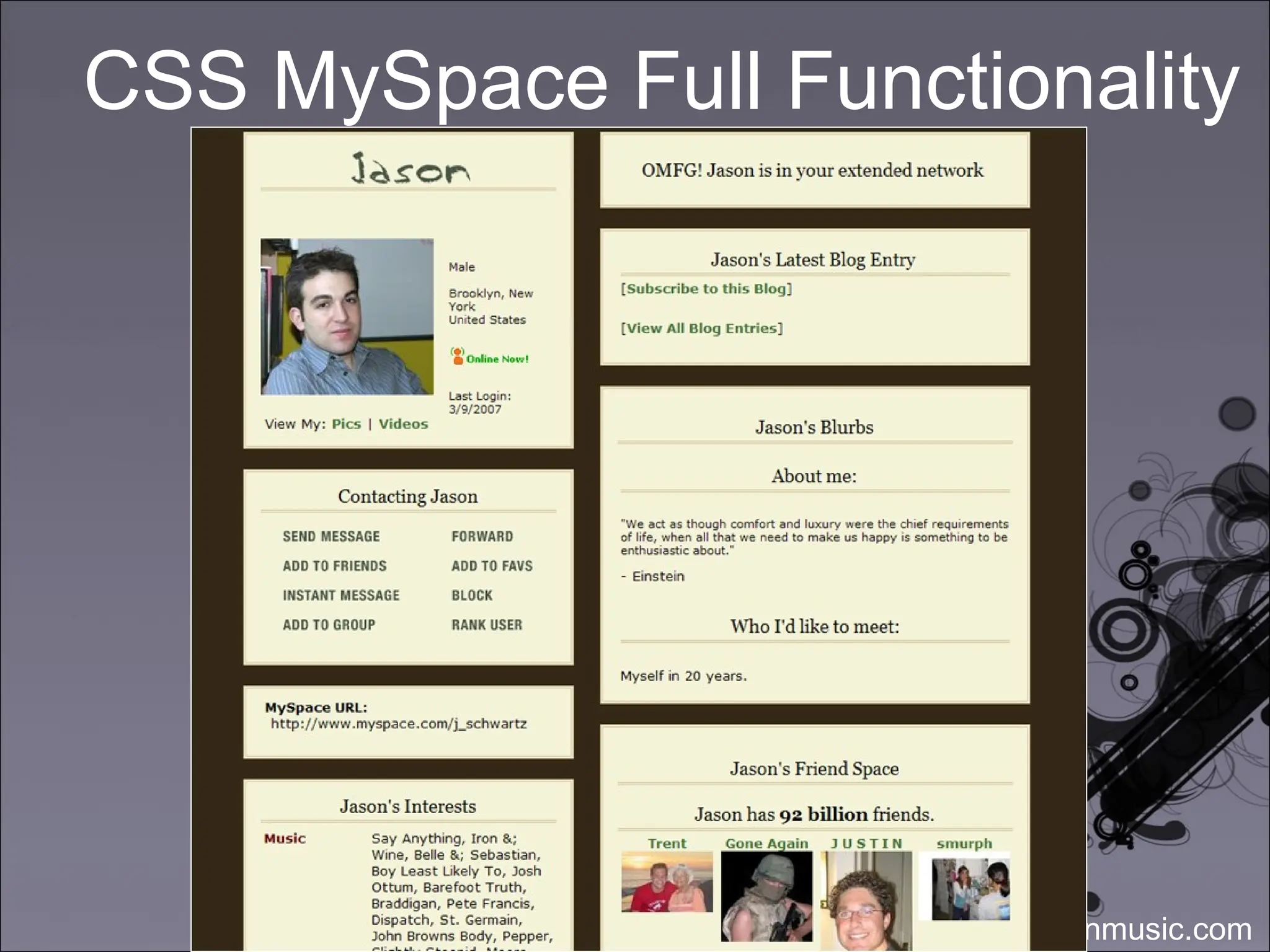
Task: Click RANK USER
Action: point(487,625)
